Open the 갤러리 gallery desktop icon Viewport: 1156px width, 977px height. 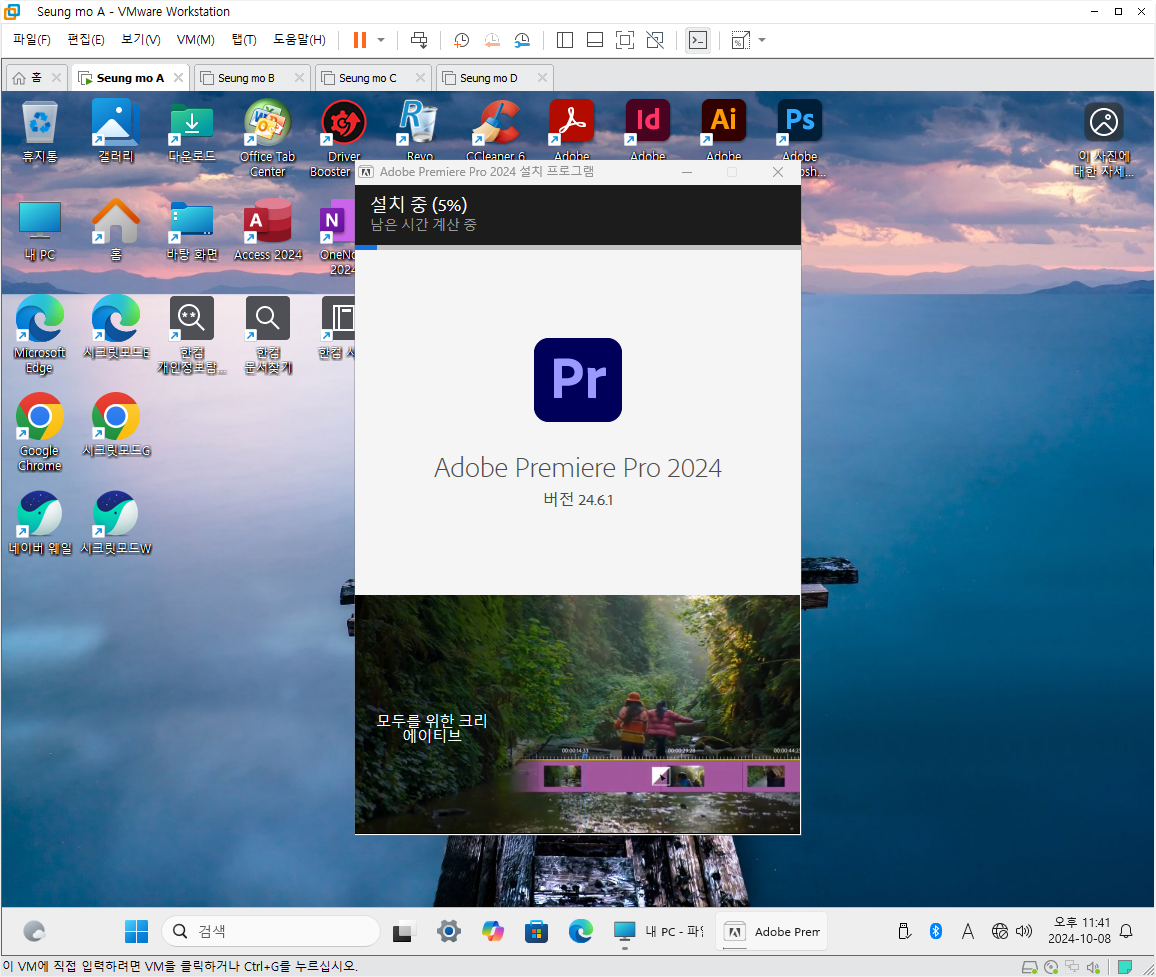click(x=116, y=131)
